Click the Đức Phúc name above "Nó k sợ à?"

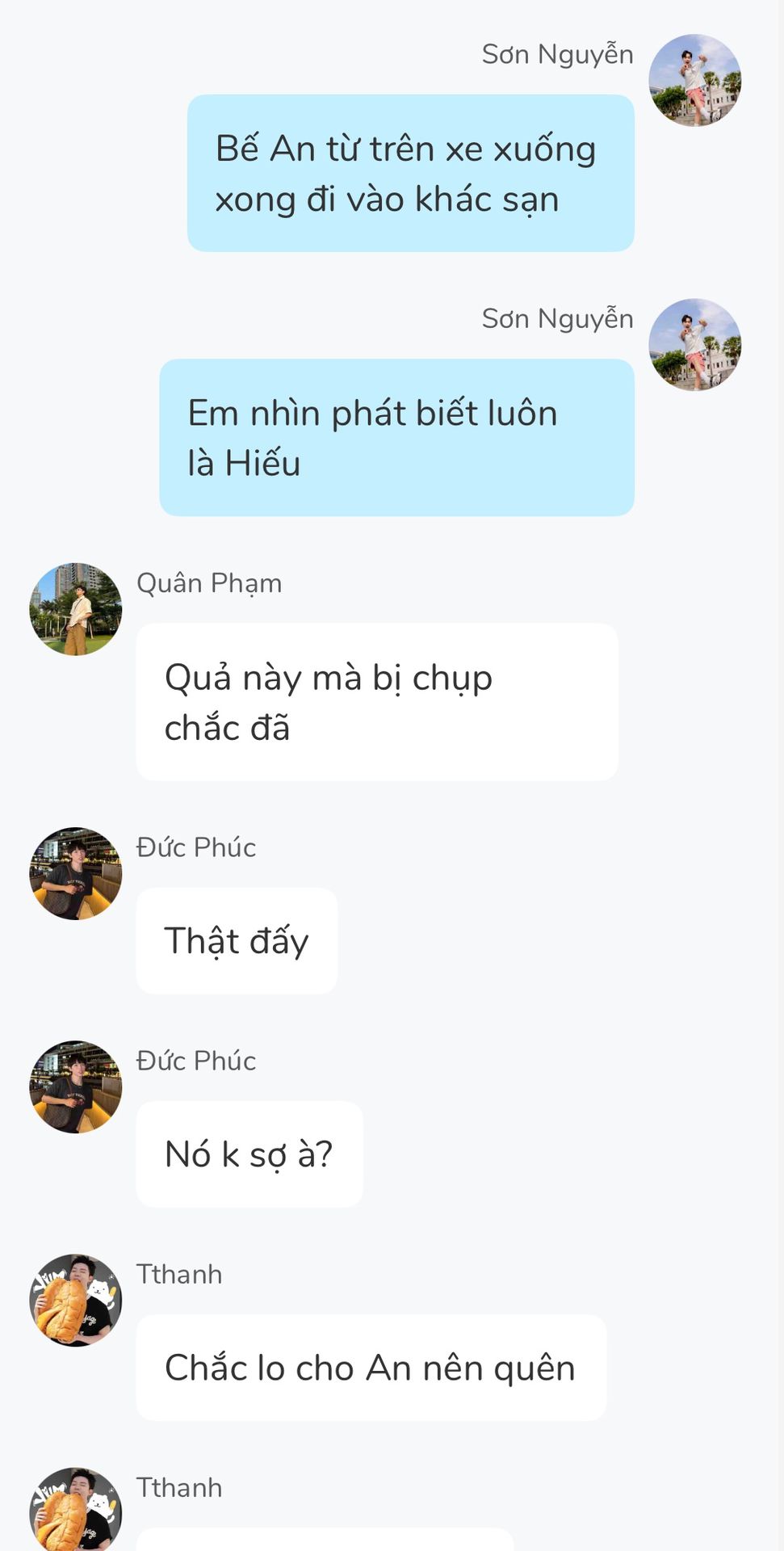pos(196,1061)
